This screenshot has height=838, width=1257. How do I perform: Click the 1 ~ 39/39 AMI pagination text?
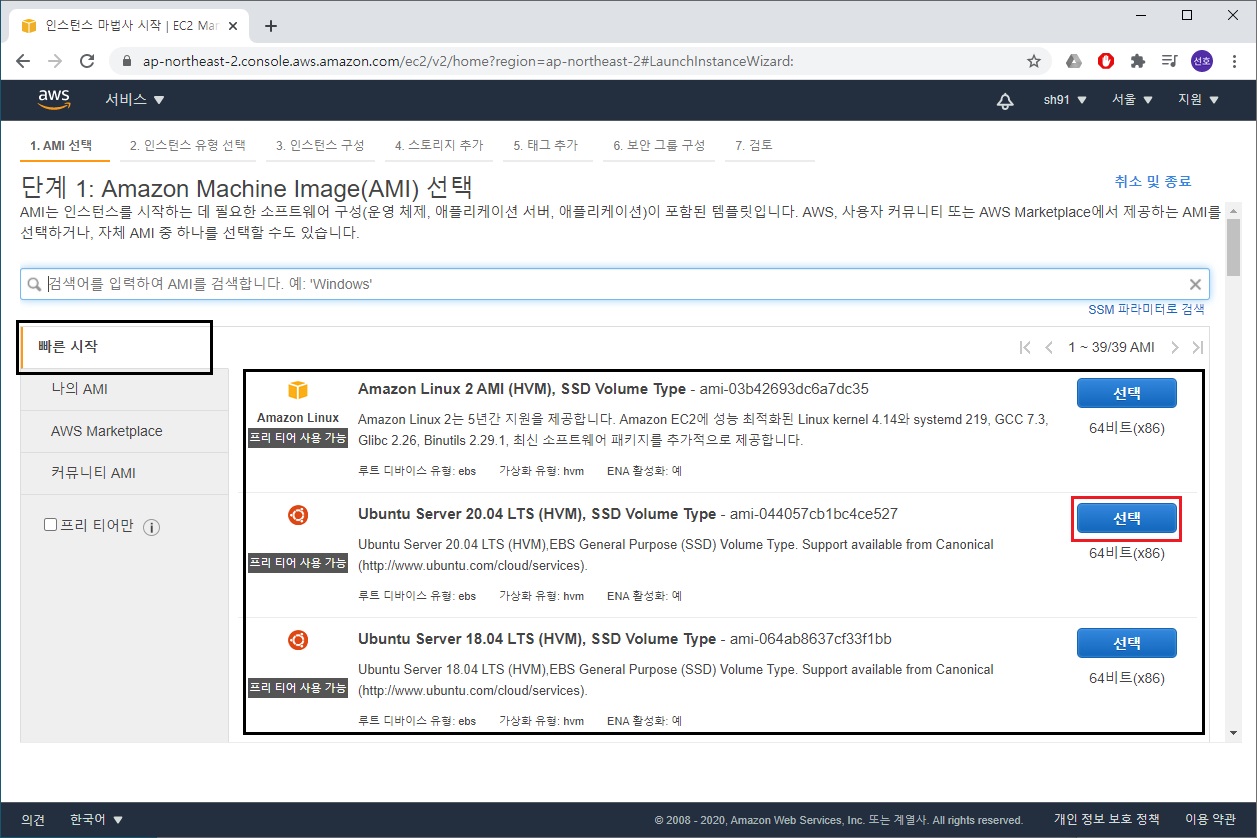point(1111,347)
